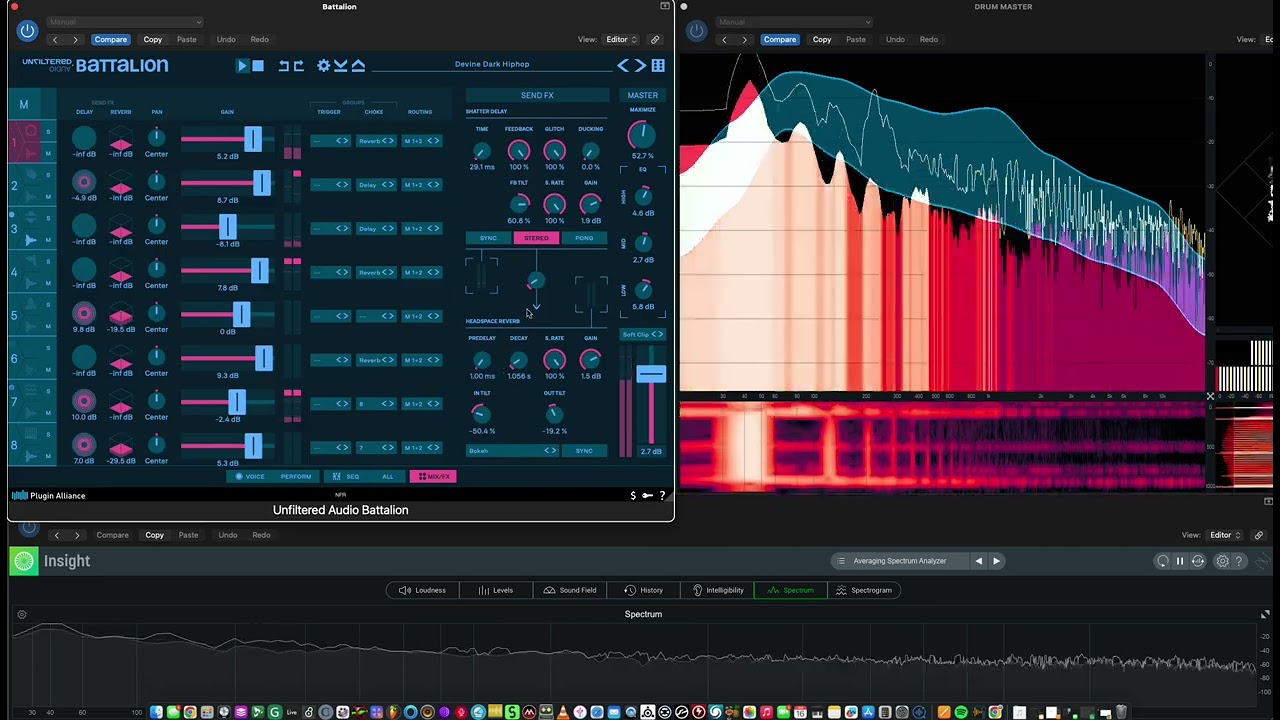Click Paste in Battalion window header
The width and height of the screenshot is (1280, 720).
click(187, 40)
